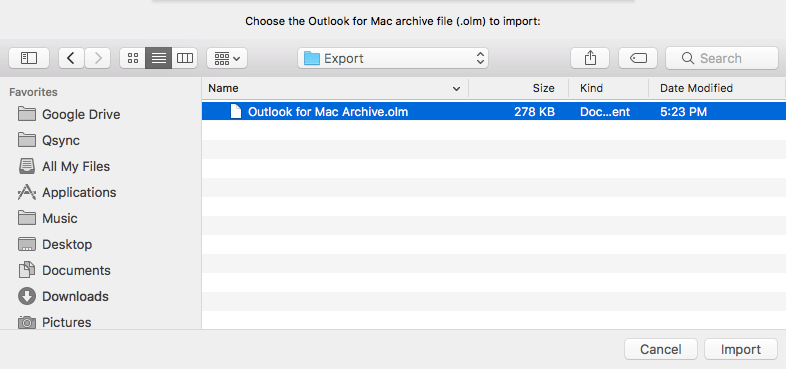
Task: Click the 278 KB size cell
Action: click(x=534, y=112)
